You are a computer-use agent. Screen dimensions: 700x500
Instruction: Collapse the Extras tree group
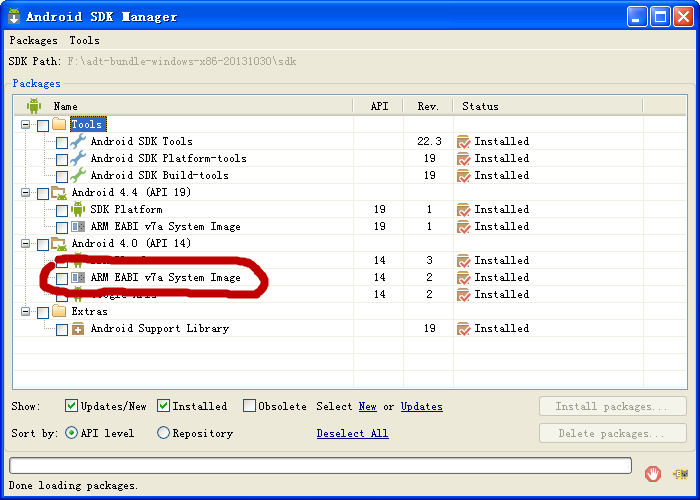[x=26, y=312]
